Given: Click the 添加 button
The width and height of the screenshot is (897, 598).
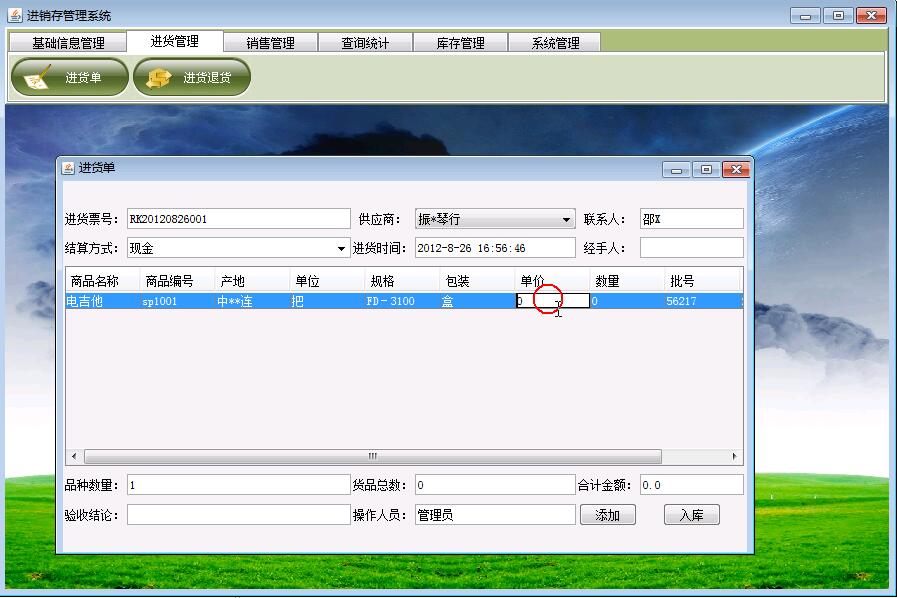Looking at the screenshot, I should [x=608, y=515].
